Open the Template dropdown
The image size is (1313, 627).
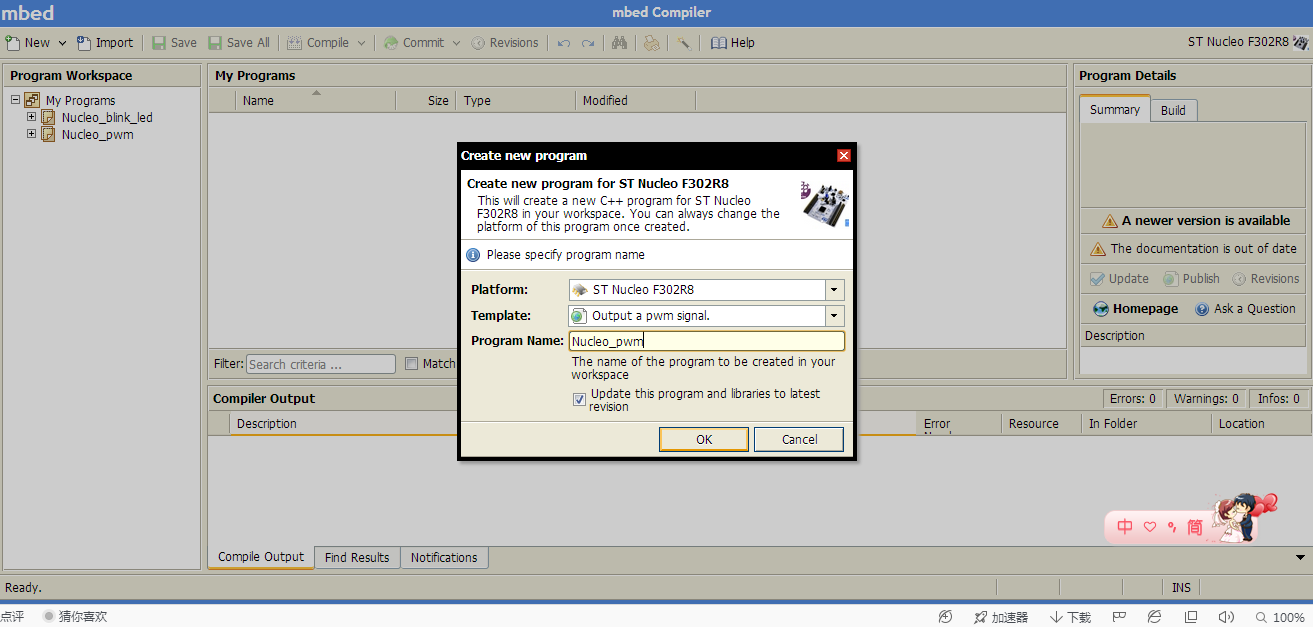click(835, 316)
